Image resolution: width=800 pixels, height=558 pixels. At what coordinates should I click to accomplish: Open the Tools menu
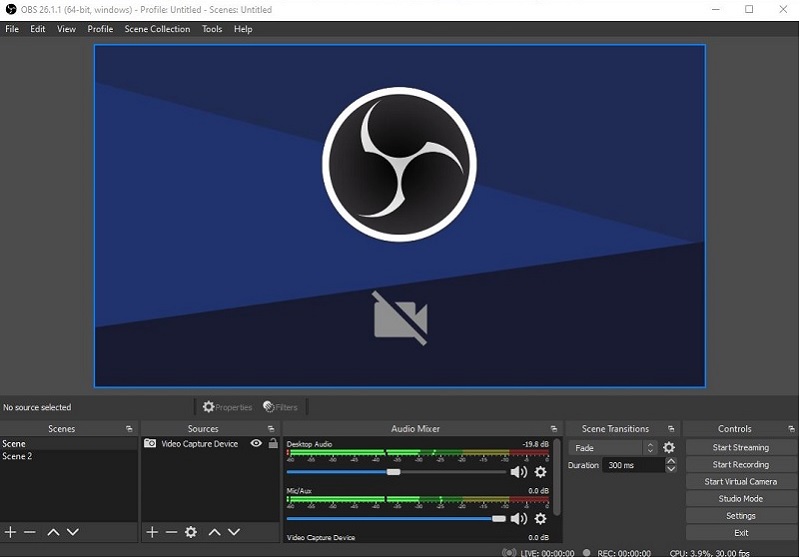212,29
